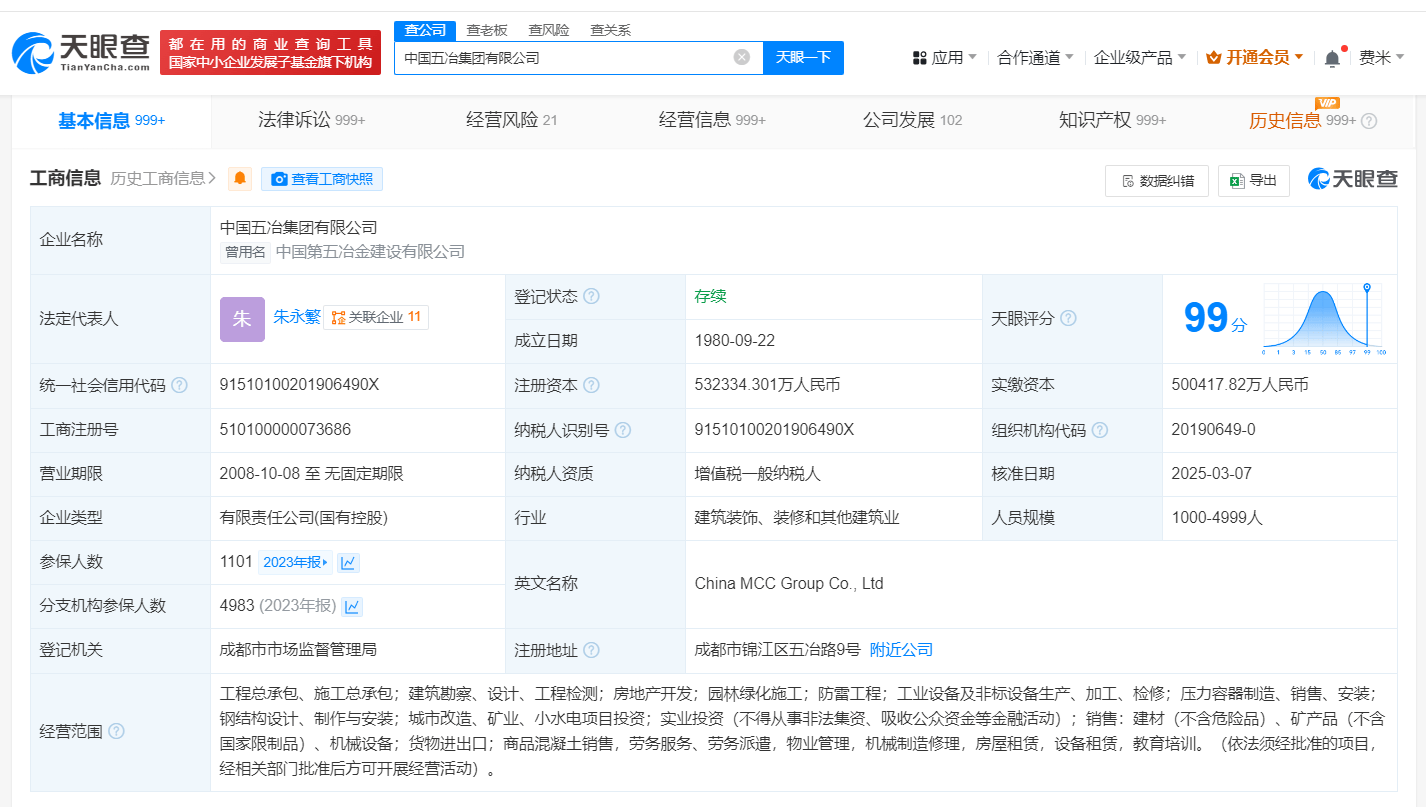Click the 实缴资本 value 500417.82万人民币

pos(1240,385)
